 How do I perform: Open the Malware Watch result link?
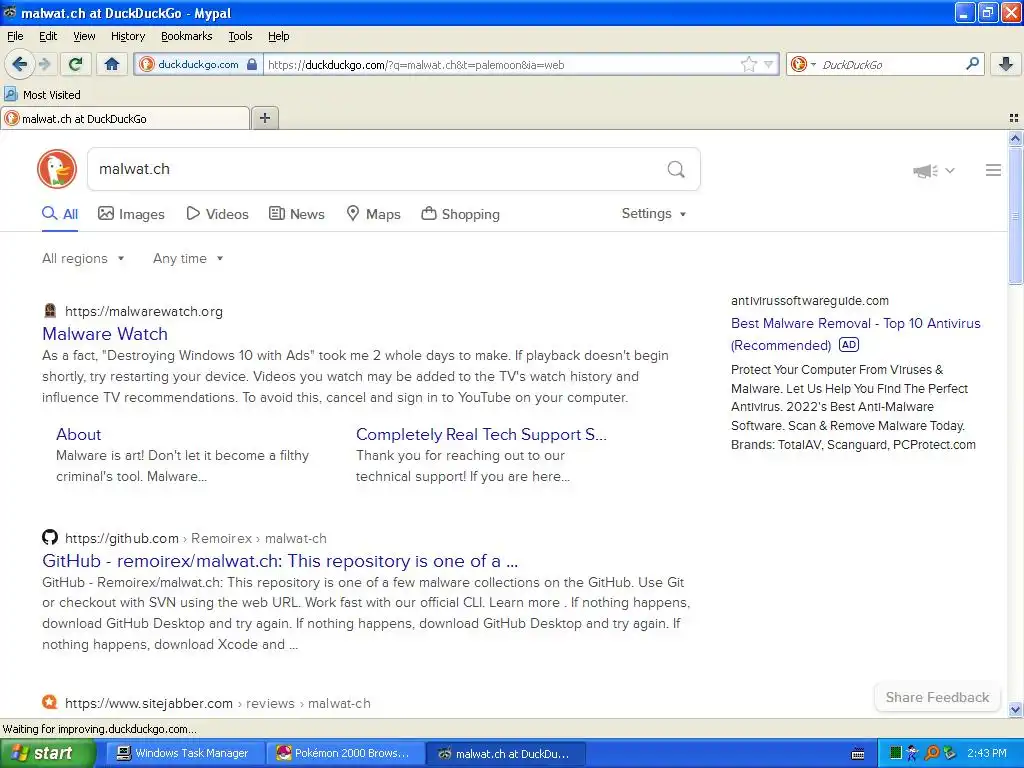pos(105,334)
